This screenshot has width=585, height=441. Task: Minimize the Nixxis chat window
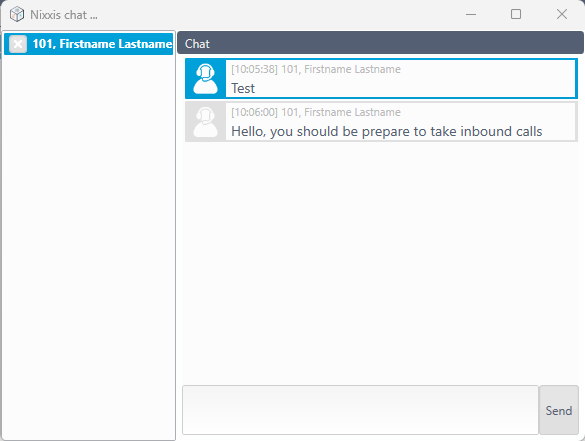(x=471, y=15)
